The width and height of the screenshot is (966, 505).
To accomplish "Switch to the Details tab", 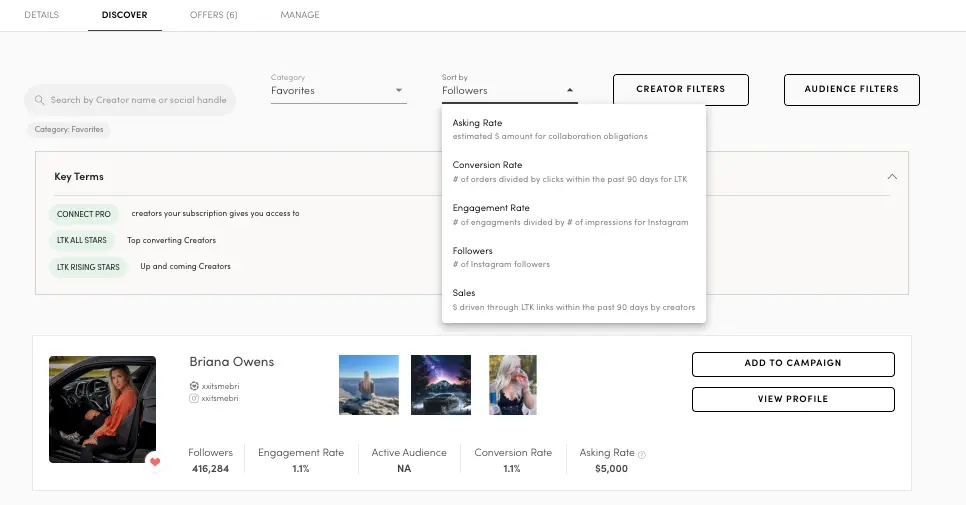I will tap(41, 15).
